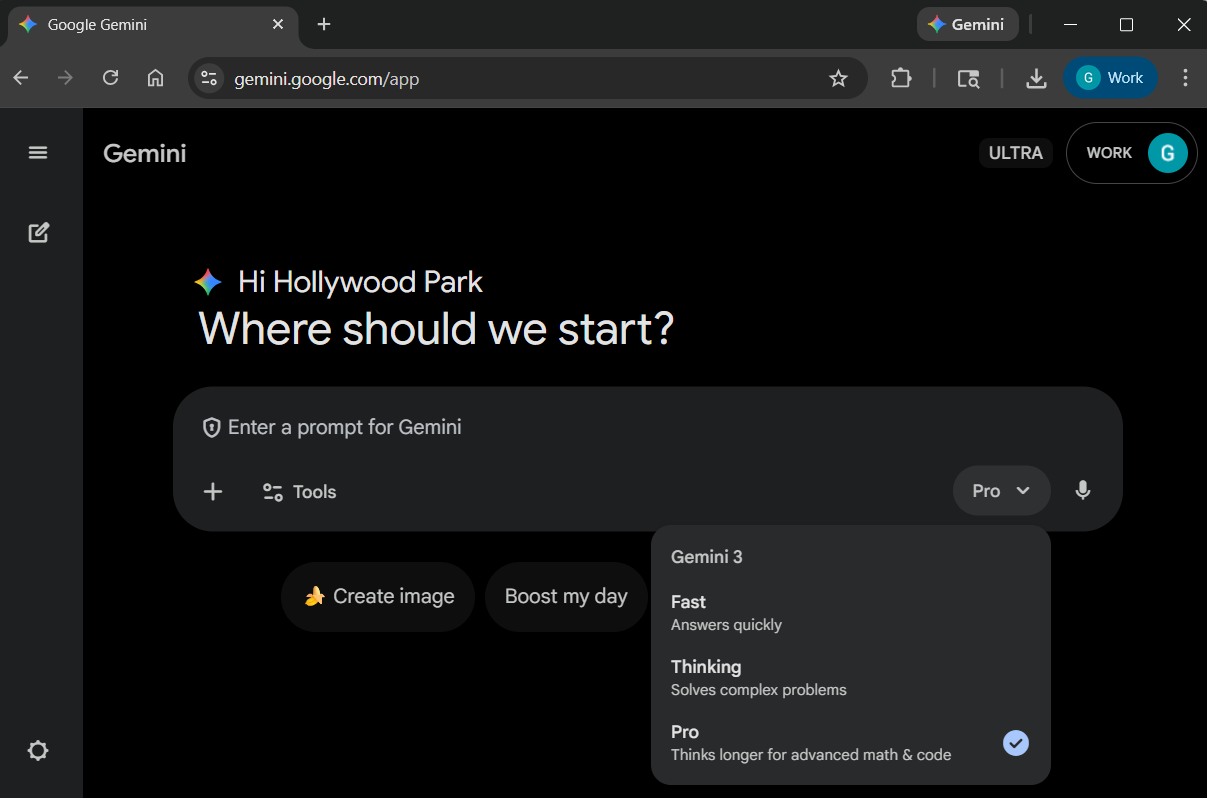Open browser extensions puzzle icon

901,78
